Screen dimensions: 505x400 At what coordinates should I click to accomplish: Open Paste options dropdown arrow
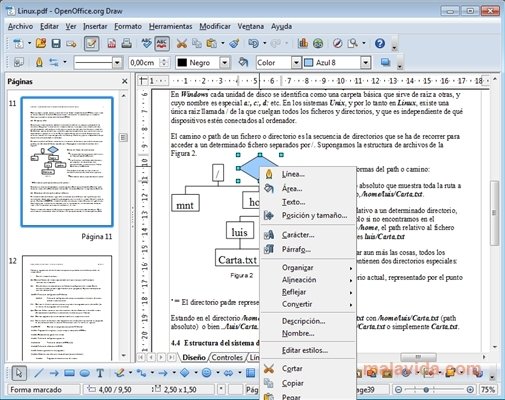[222, 43]
